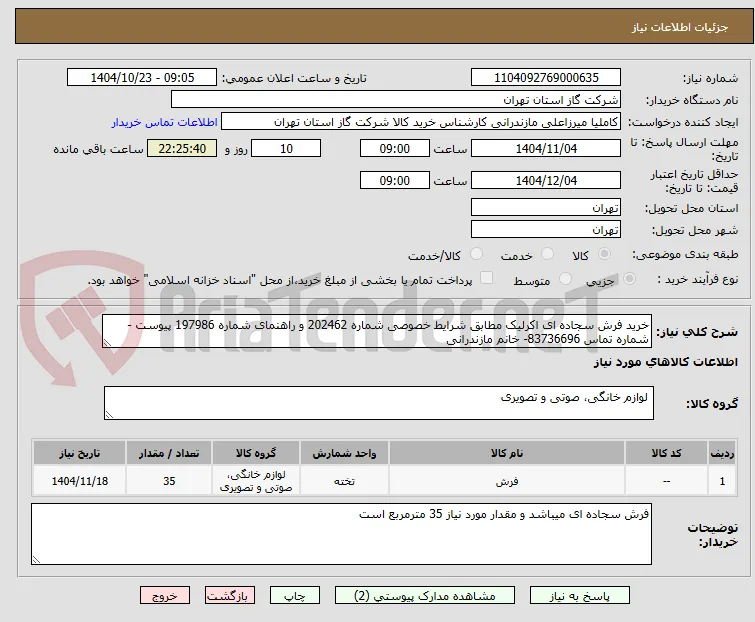The height and width of the screenshot is (622, 755).
Task: Click the buyer notes text area
Action: click(x=341, y=534)
